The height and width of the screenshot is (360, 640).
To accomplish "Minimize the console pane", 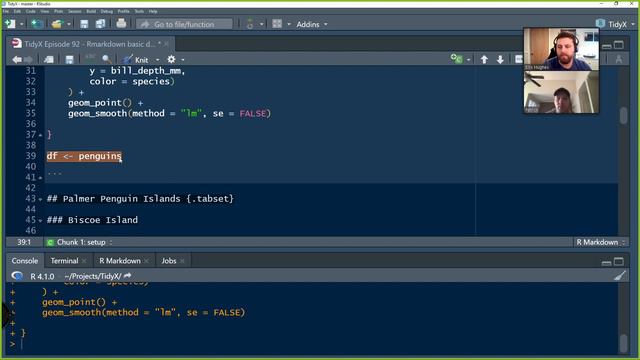I will click(x=607, y=262).
